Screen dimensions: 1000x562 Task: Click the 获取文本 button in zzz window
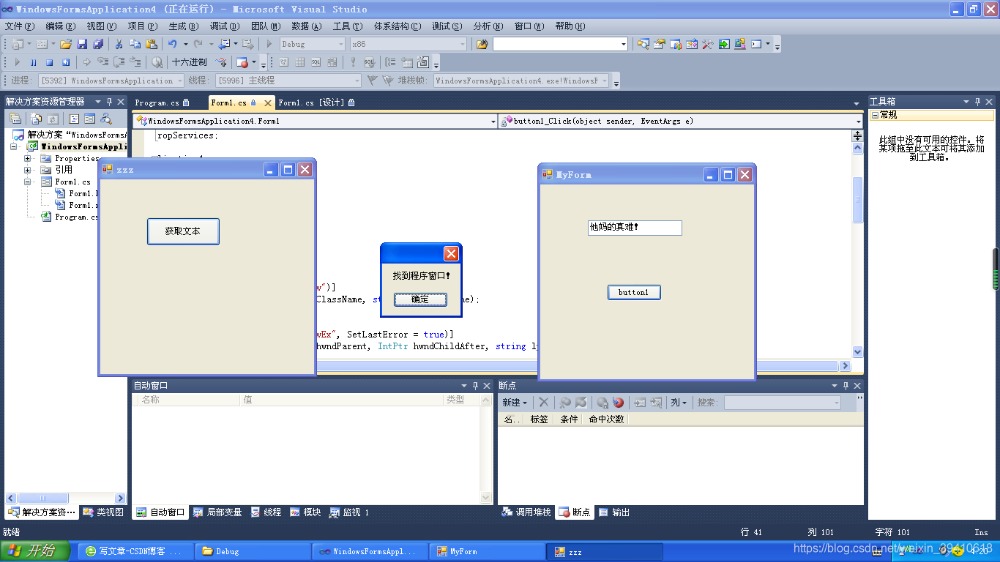183,231
